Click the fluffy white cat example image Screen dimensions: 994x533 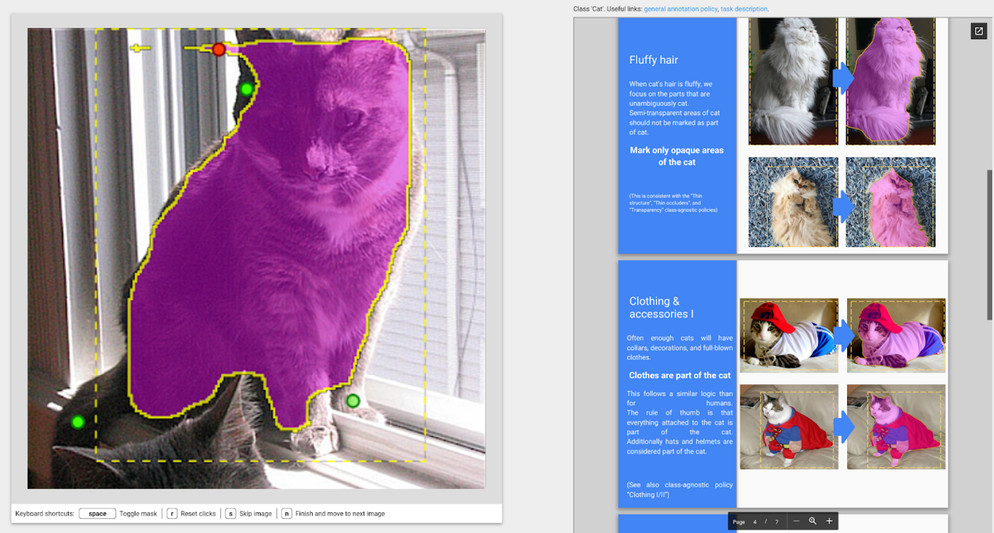click(x=793, y=81)
